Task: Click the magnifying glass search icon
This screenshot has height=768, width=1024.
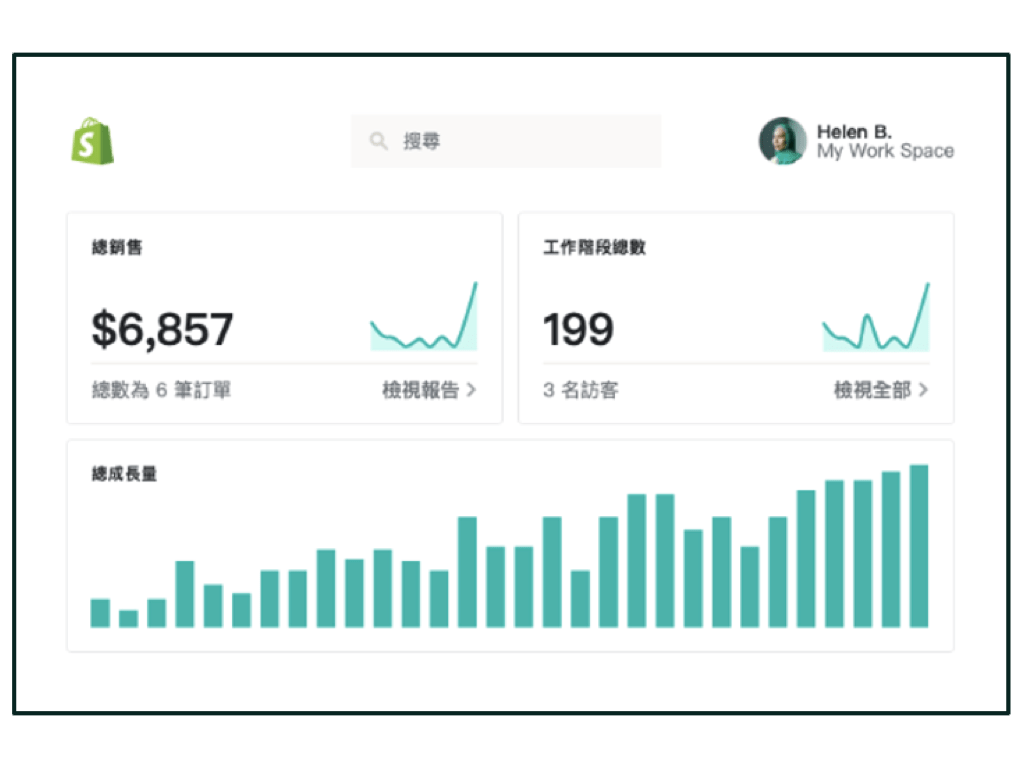Action: tap(378, 141)
